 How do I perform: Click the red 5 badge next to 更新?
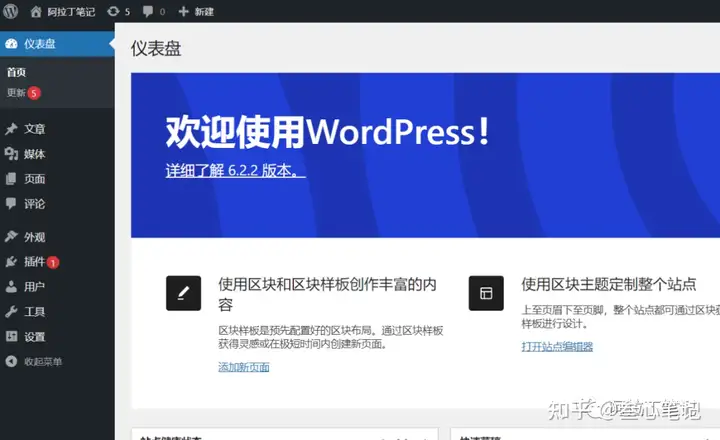pyautogui.click(x=34, y=93)
